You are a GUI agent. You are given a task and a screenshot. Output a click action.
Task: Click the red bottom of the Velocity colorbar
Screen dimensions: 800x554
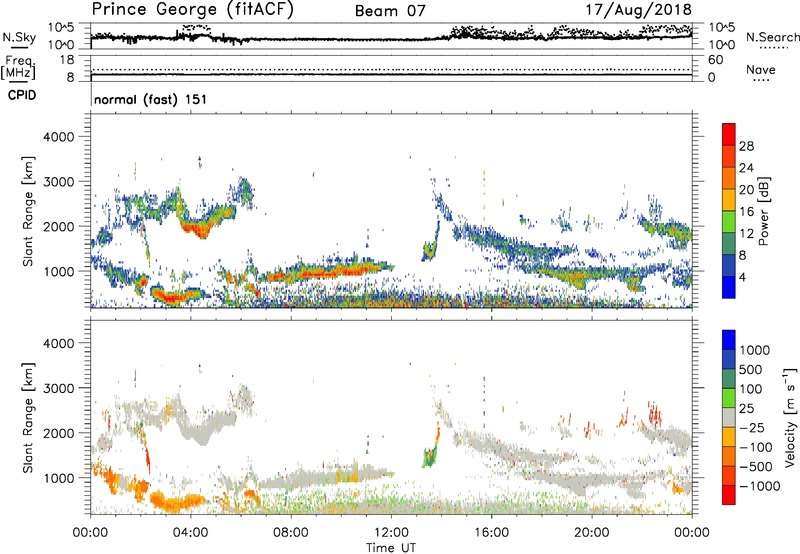pyautogui.click(x=729, y=495)
